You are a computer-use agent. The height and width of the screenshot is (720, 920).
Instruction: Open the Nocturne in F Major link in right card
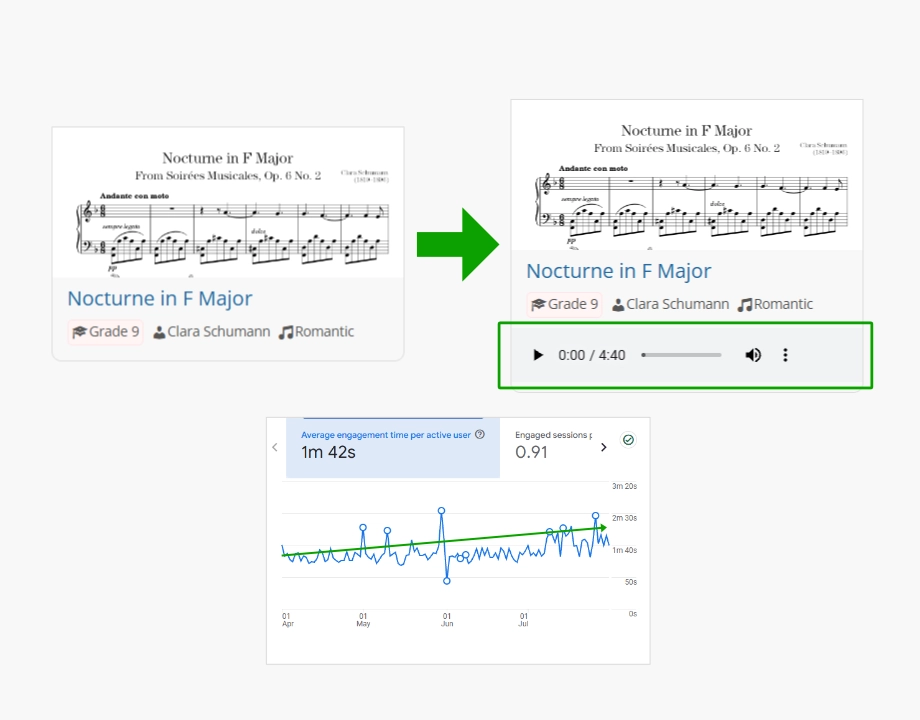pos(618,271)
